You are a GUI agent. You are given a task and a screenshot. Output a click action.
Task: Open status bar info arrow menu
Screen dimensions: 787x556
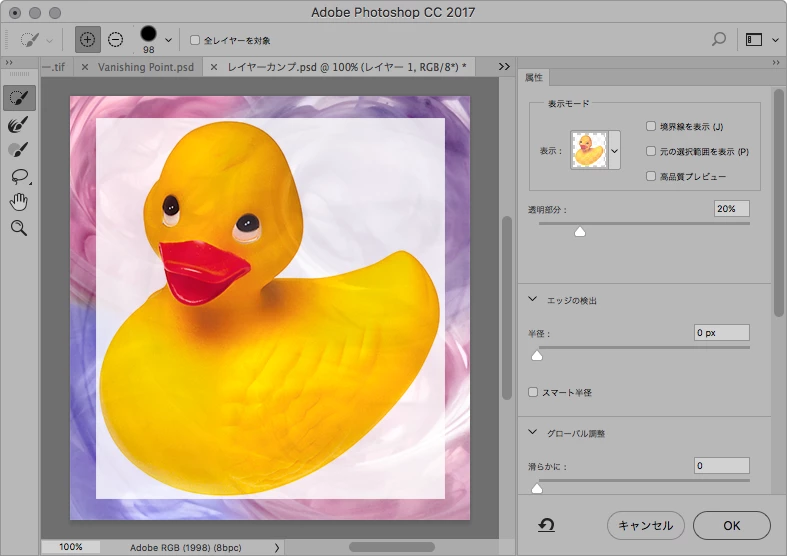(277, 547)
